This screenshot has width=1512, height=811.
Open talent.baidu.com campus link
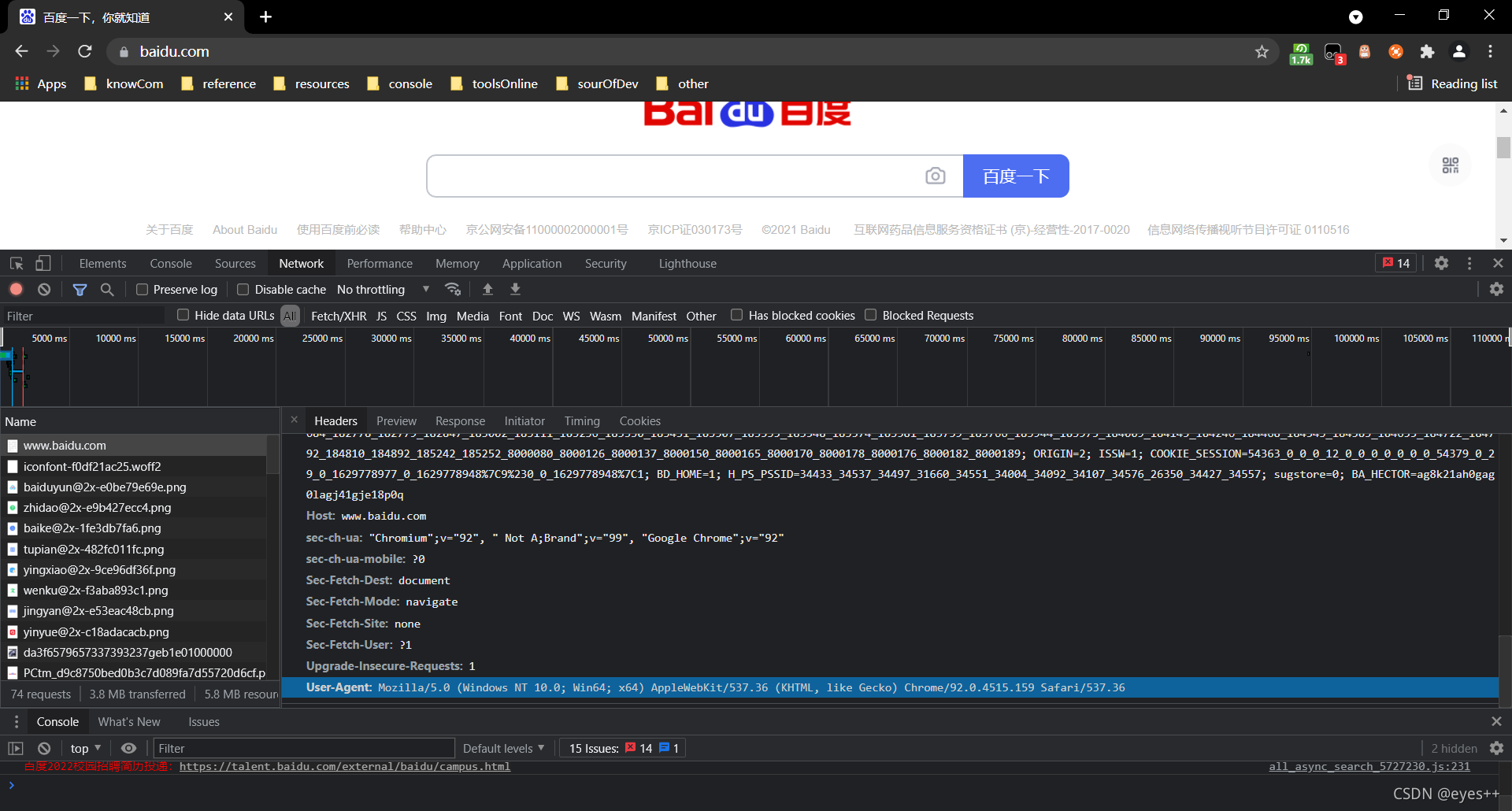[345, 767]
